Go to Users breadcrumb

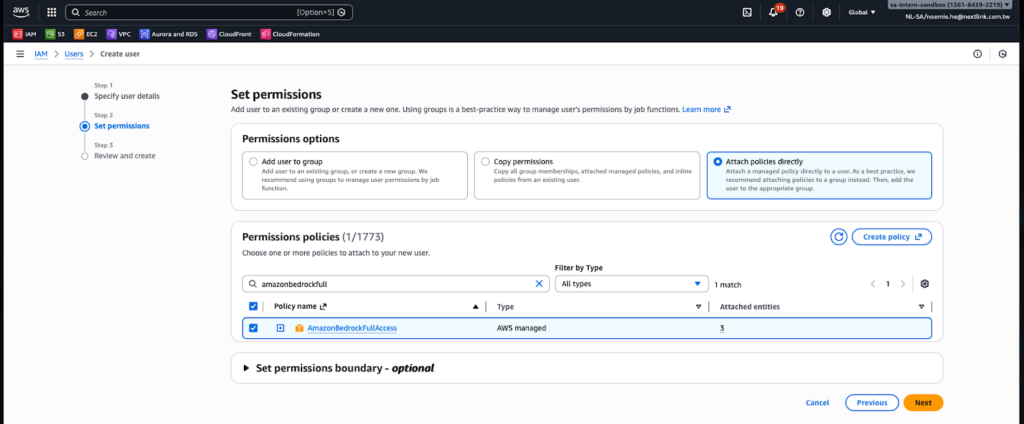pyautogui.click(x=74, y=54)
